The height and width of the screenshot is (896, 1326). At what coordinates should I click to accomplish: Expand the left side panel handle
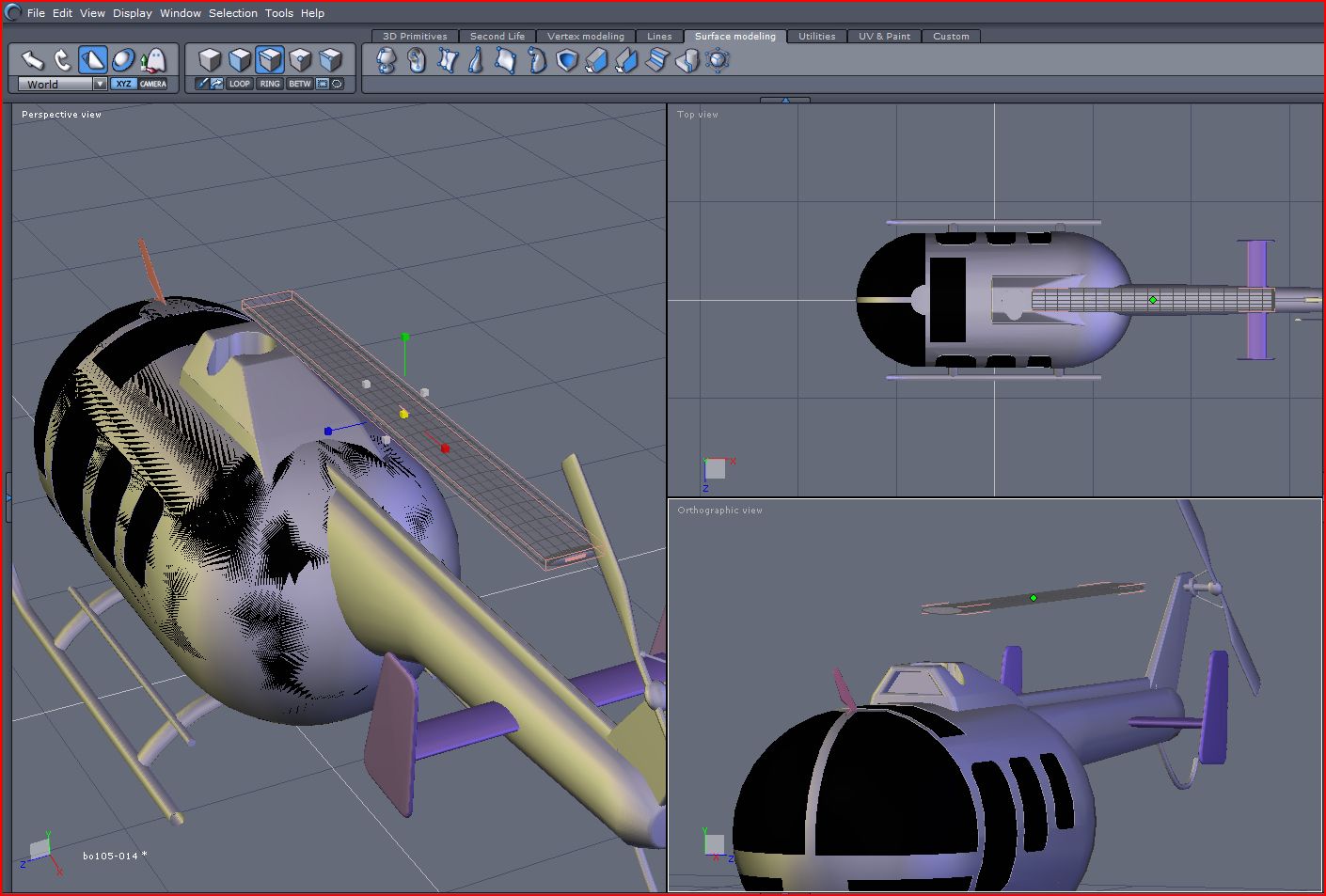point(8,496)
